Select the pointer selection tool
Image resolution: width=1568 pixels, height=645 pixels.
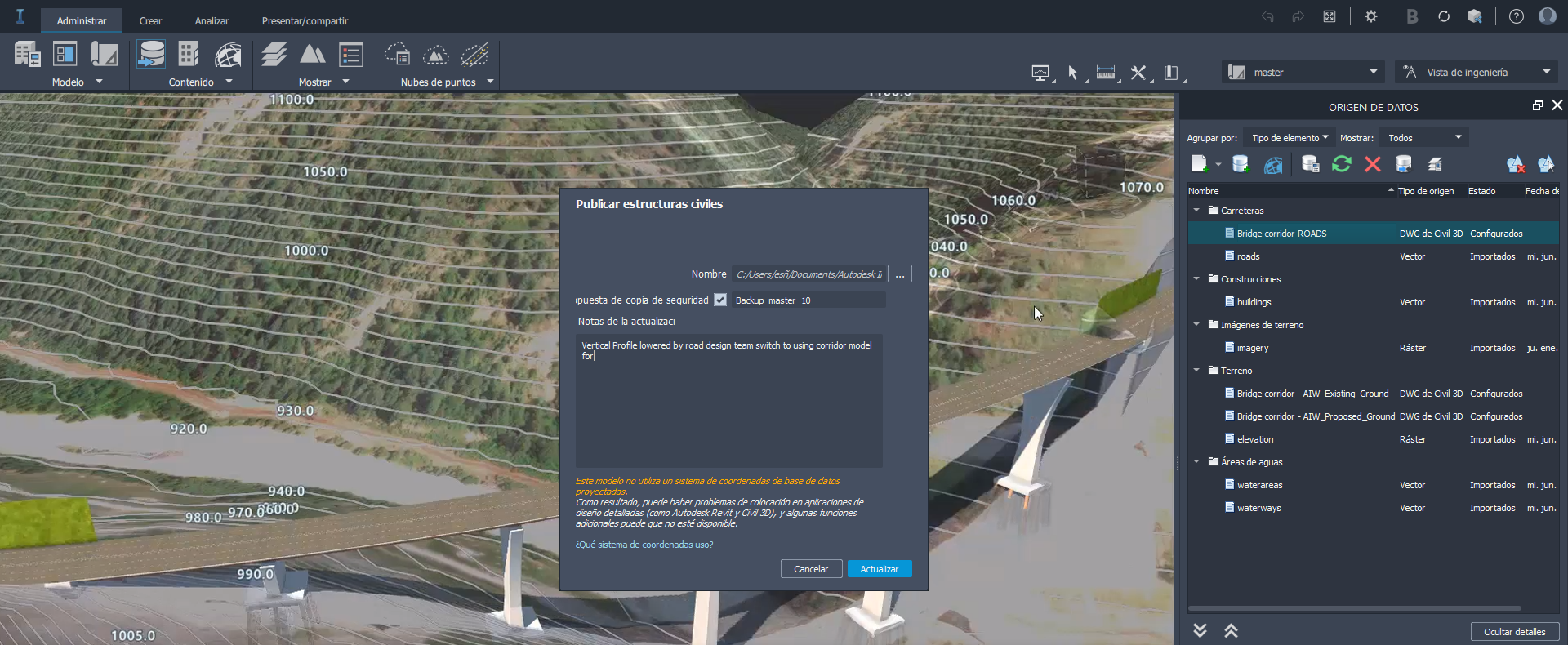click(1074, 73)
